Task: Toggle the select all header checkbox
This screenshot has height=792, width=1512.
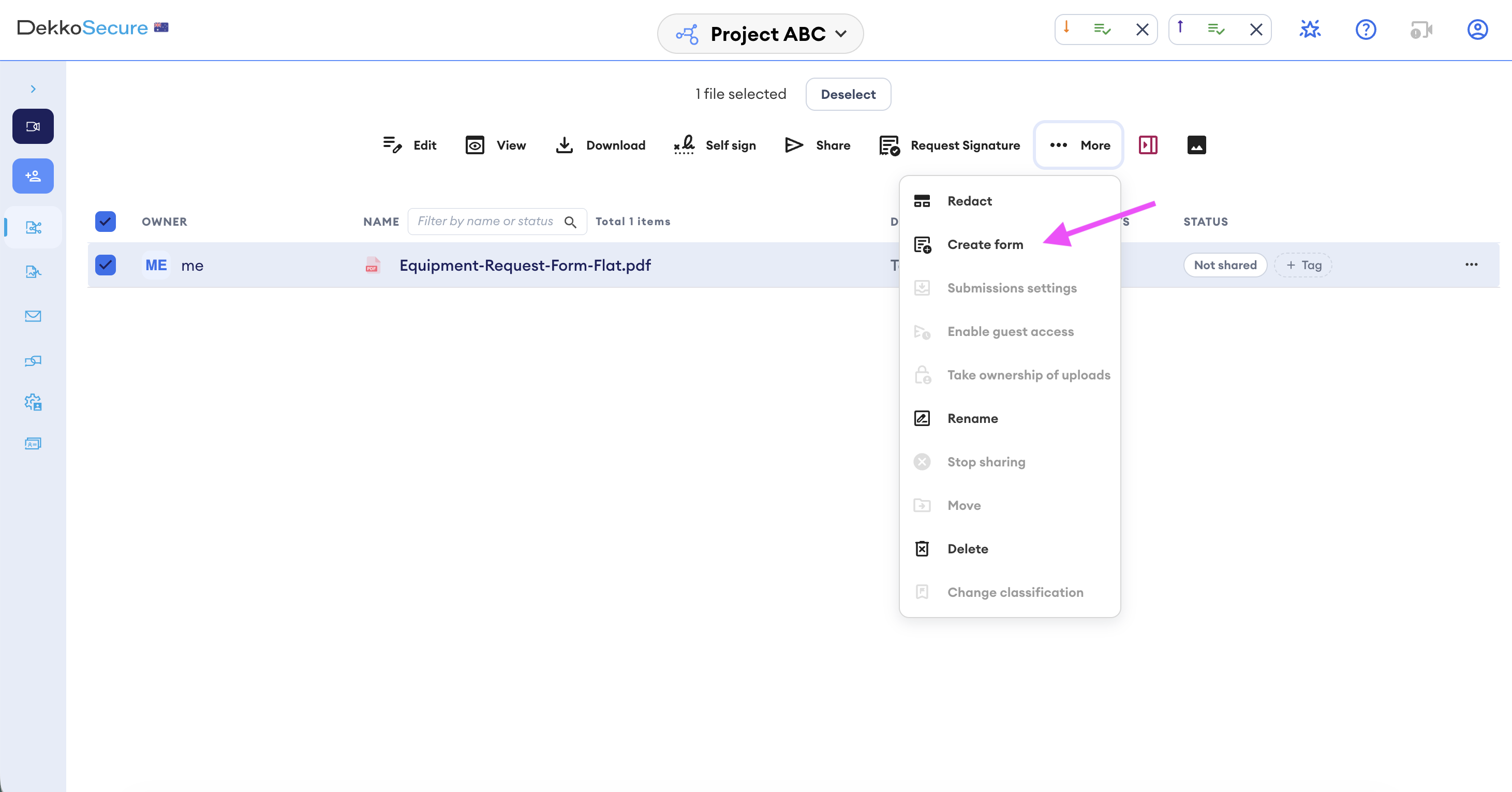Action: tap(106, 222)
